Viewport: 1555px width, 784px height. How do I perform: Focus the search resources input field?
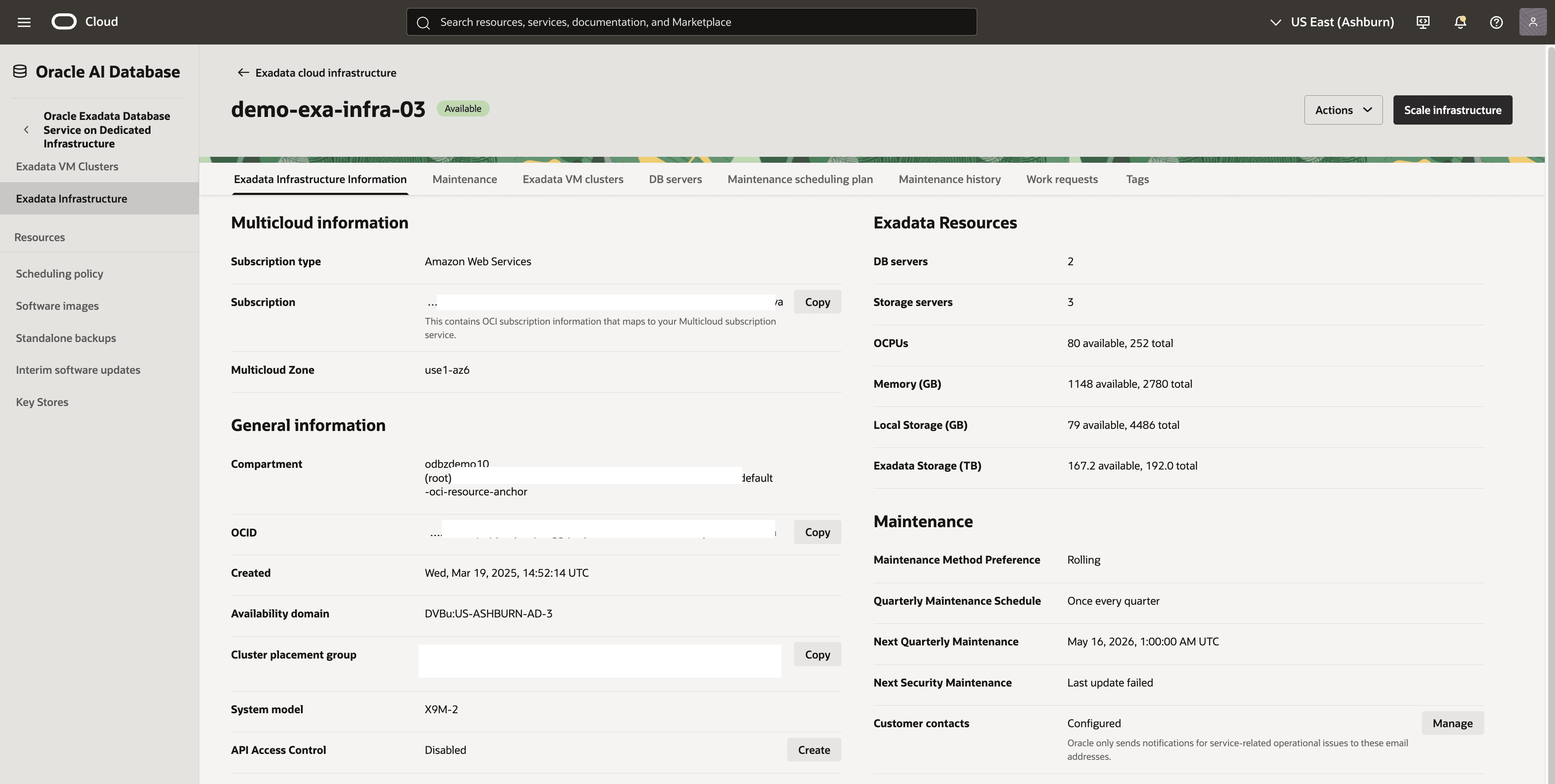point(691,22)
